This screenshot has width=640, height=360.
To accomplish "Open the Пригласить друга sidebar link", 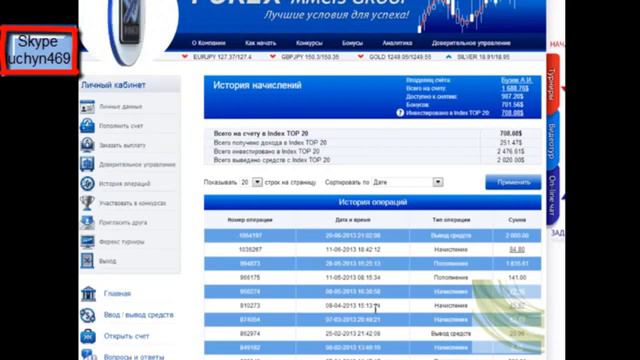I will 123,222.
